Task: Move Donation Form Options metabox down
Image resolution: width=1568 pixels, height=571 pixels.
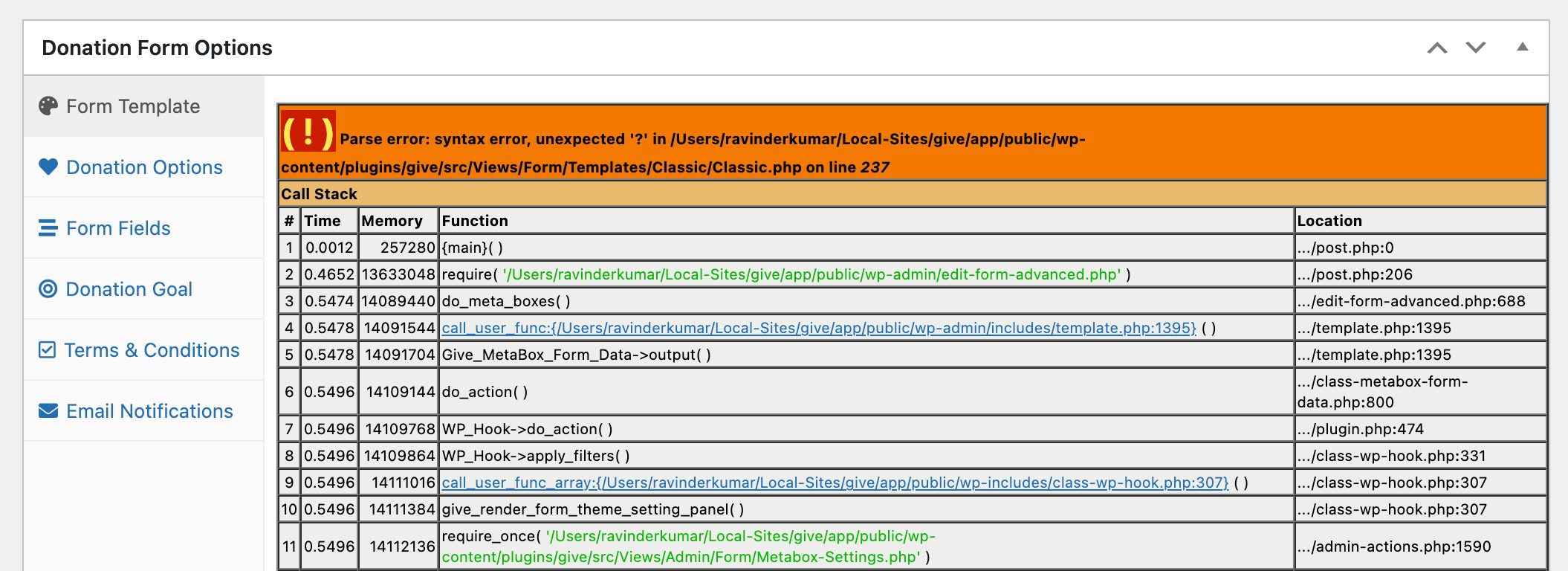Action: pyautogui.click(x=1476, y=48)
